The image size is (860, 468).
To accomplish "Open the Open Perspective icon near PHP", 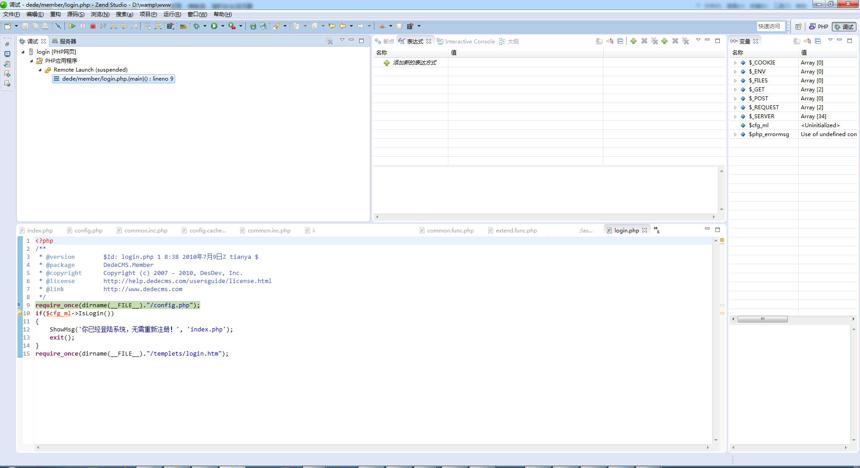I will (798, 26).
